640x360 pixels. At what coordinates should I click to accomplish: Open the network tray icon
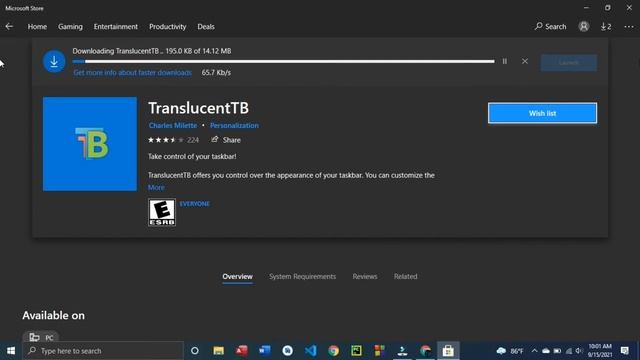pos(569,351)
